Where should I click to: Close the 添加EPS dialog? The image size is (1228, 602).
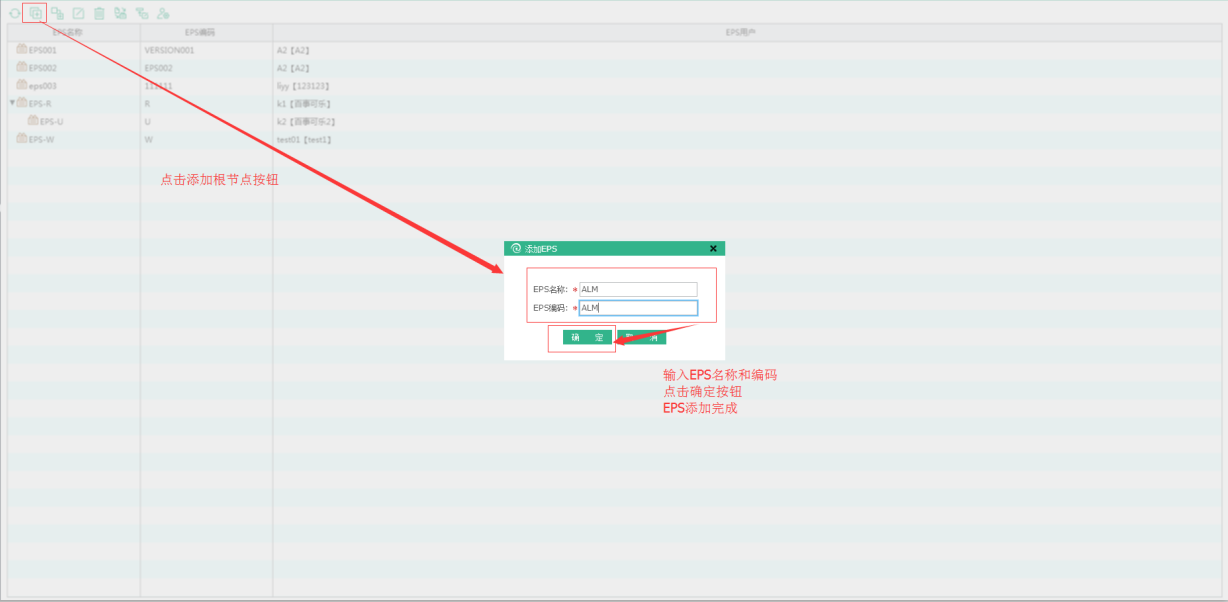pyautogui.click(x=713, y=248)
